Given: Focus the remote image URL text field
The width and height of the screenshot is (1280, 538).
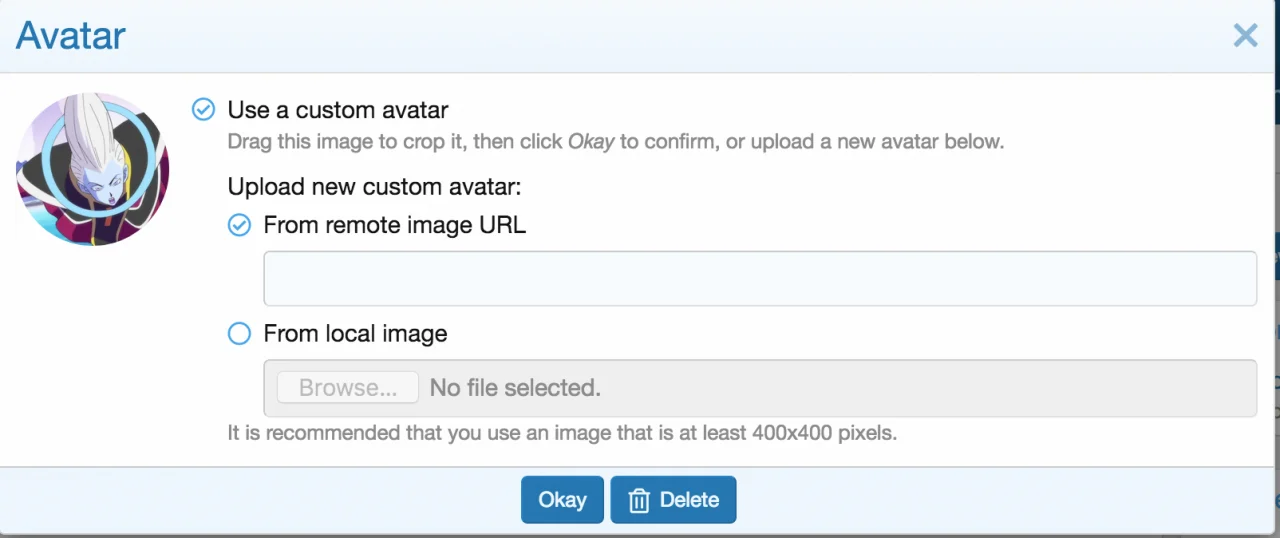Looking at the screenshot, I should click(x=759, y=278).
